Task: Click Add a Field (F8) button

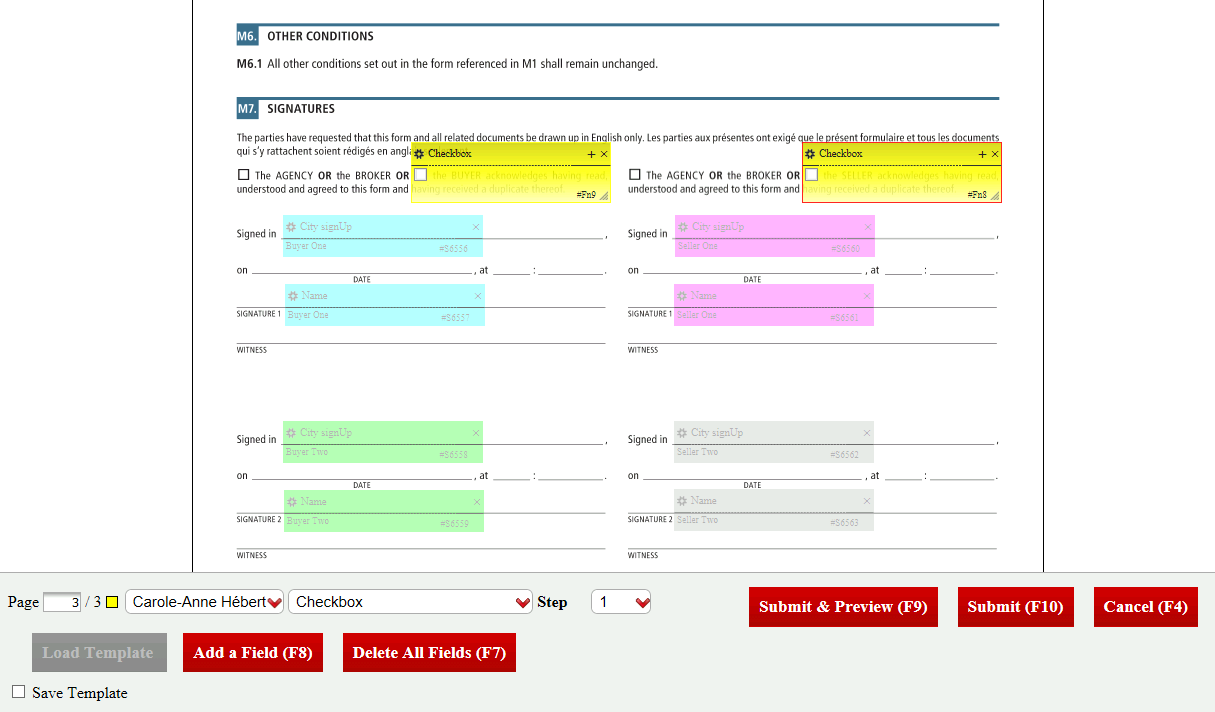Action: 253,653
